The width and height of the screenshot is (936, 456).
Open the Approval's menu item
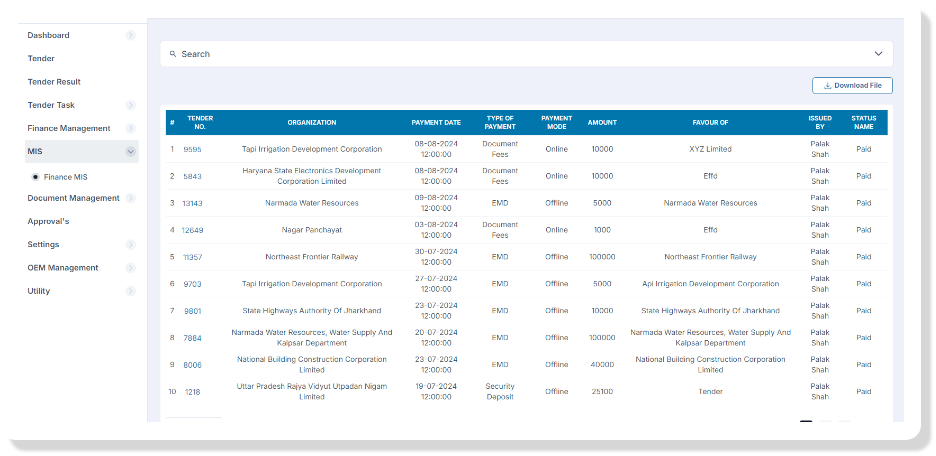tap(48, 221)
